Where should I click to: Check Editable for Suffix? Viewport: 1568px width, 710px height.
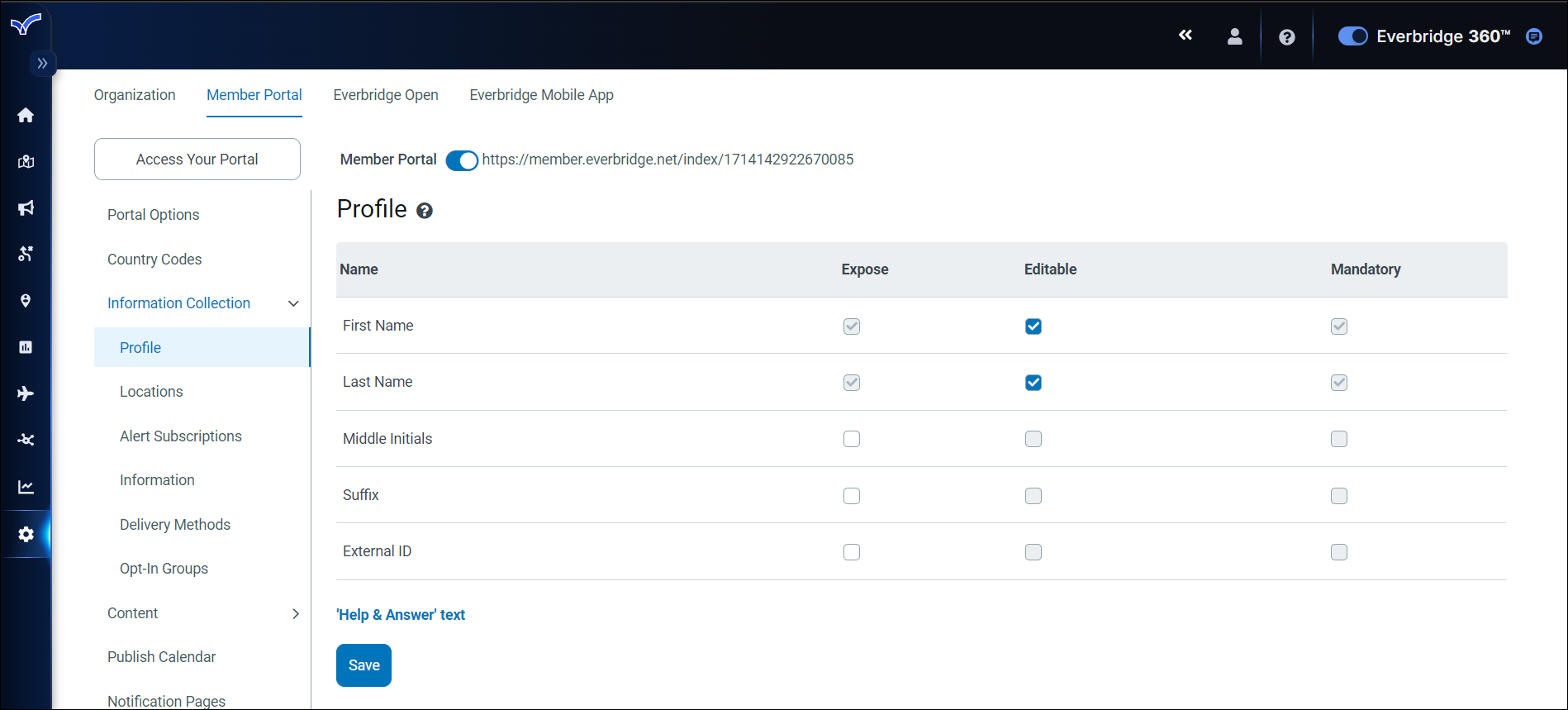(x=1033, y=496)
